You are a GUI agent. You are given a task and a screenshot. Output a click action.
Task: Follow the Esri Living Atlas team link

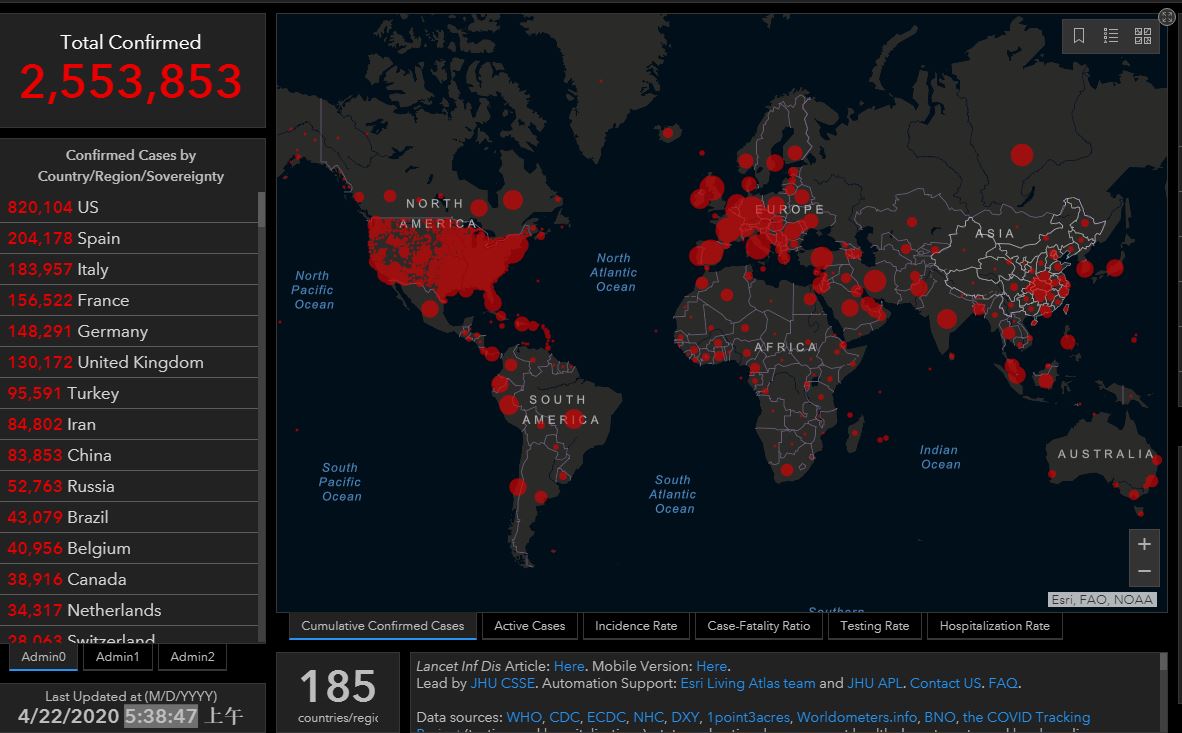pos(747,683)
